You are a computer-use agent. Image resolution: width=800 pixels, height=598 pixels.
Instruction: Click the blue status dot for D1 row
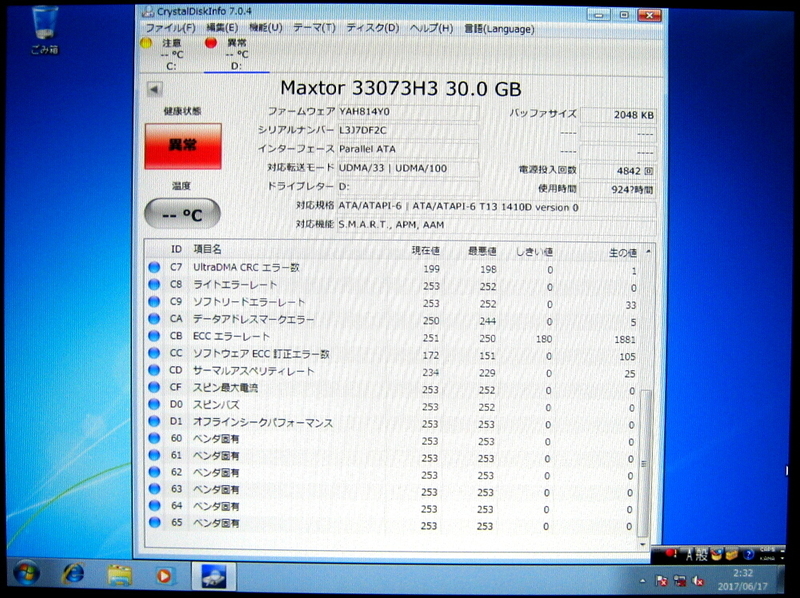[x=154, y=421]
